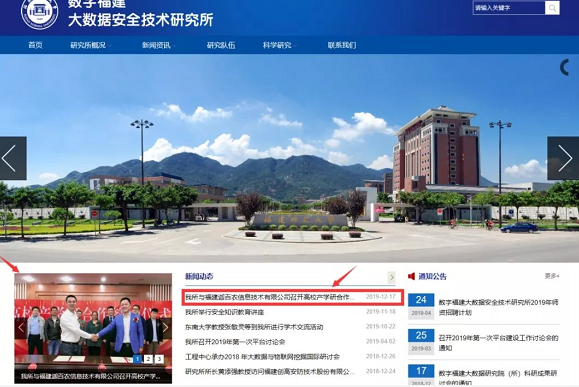Image resolution: width=579 pixels, height=387 pixels.
Task: Click the date 2018-12-26
Action: coord(381,356)
